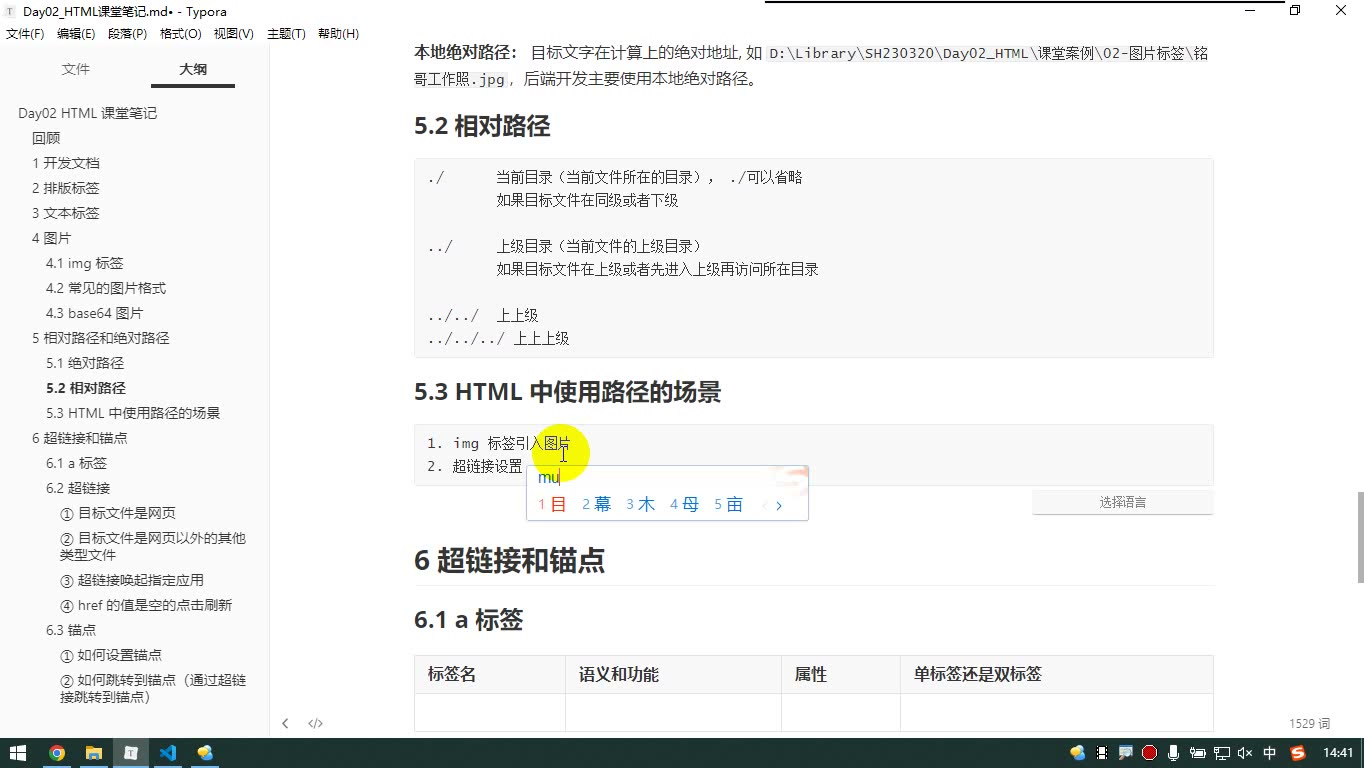
Task: Open File Explorer from the taskbar
Action: pos(93,753)
